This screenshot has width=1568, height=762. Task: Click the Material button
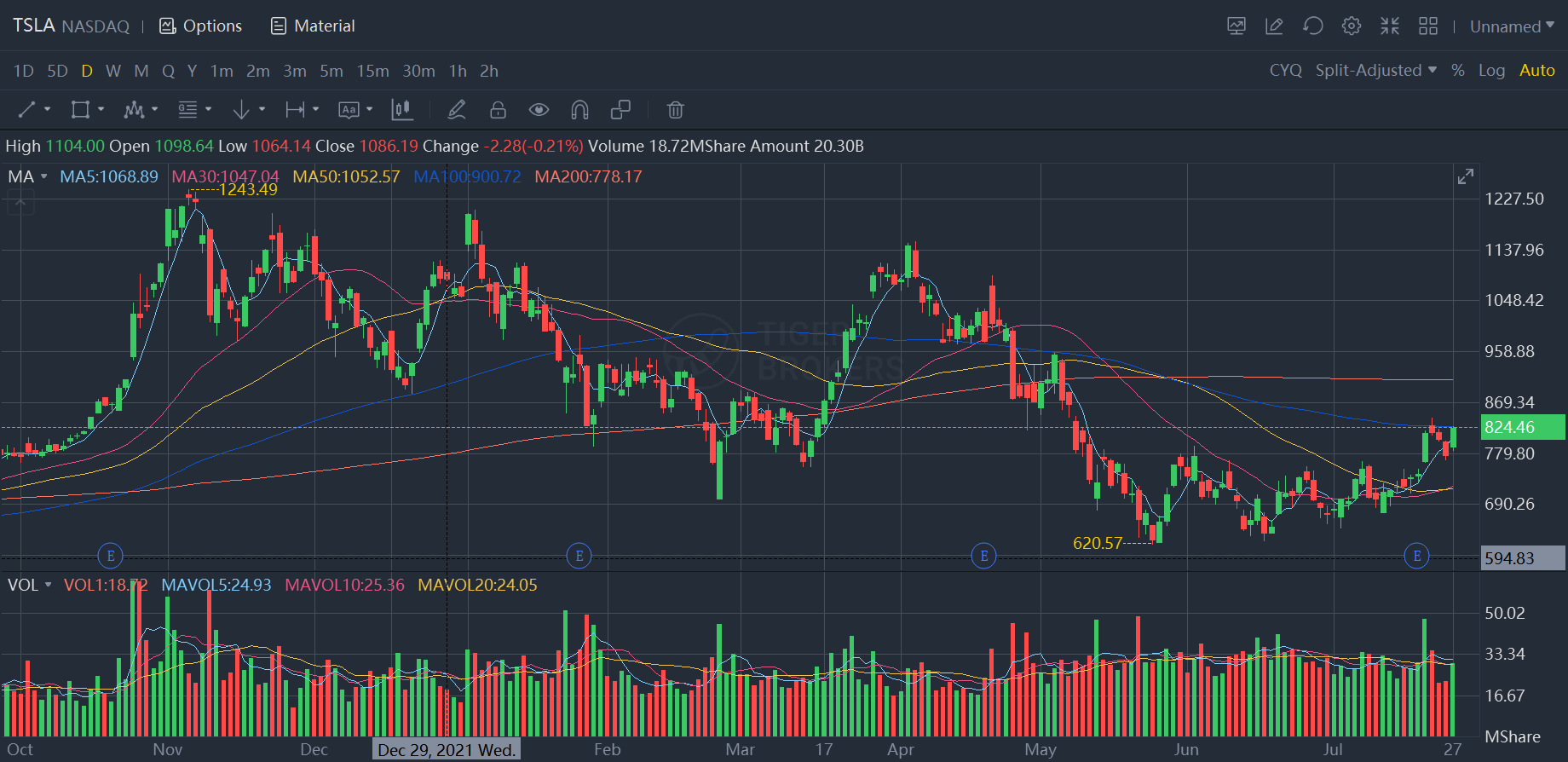pyautogui.click(x=313, y=26)
